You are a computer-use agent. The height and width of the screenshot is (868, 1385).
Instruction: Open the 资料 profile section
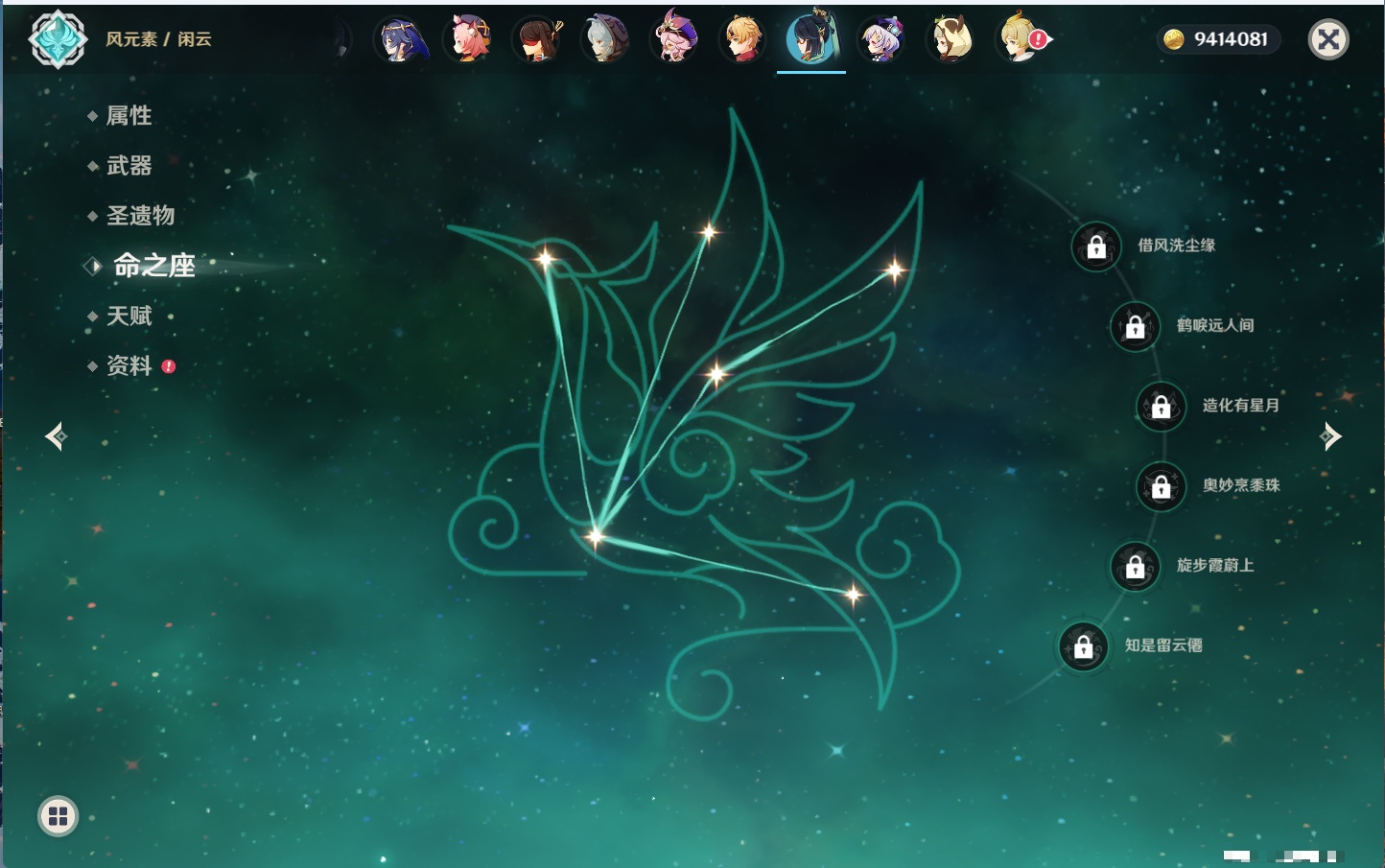(129, 365)
